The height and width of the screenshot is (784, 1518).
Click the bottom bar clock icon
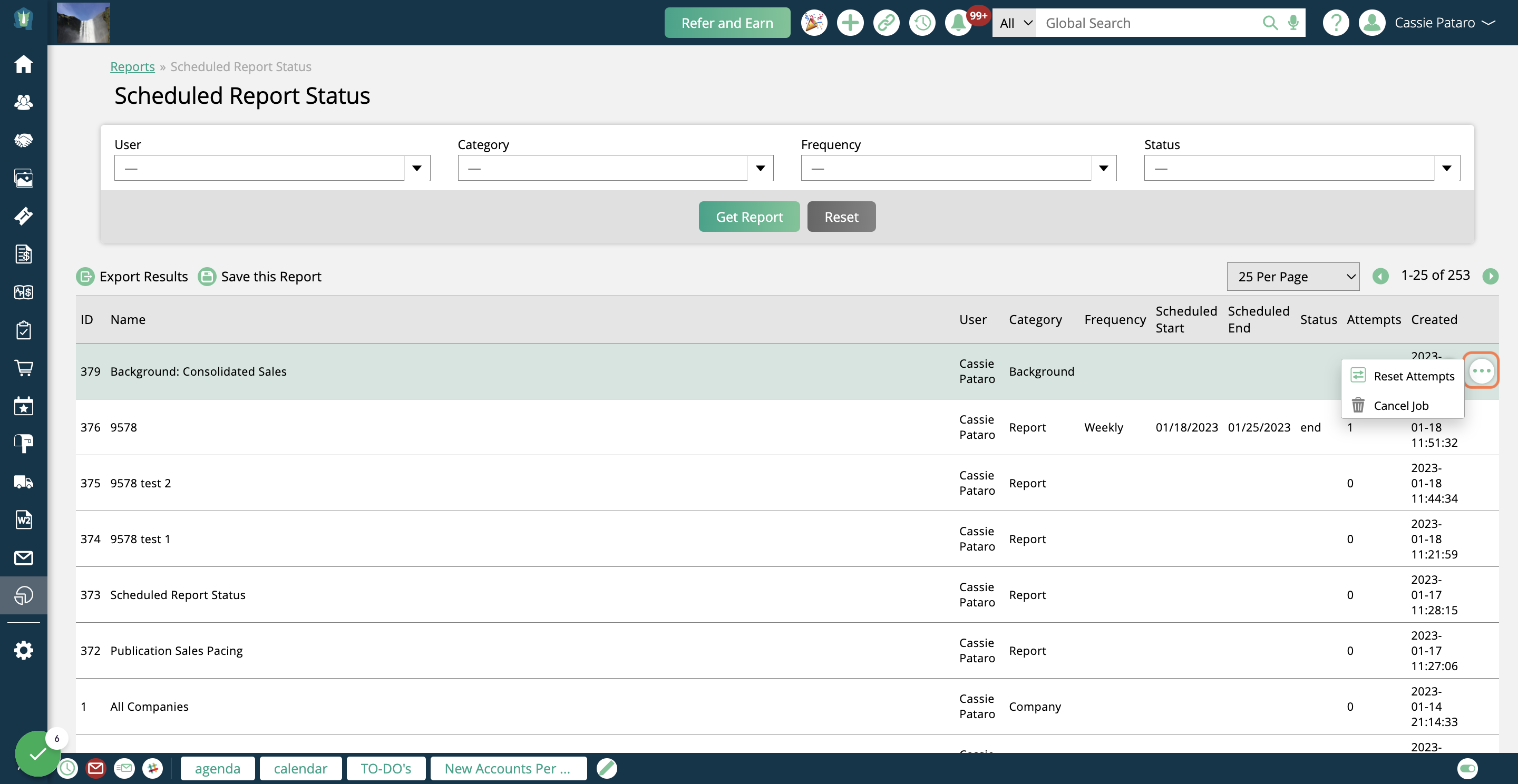pyautogui.click(x=68, y=768)
